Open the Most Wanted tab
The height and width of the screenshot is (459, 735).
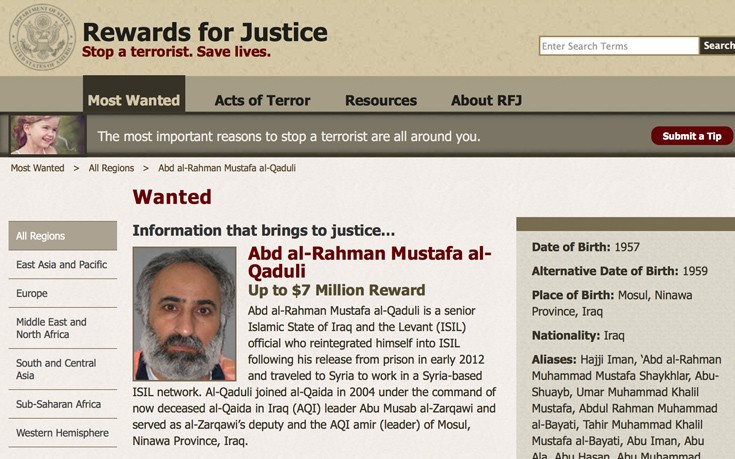(x=134, y=95)
